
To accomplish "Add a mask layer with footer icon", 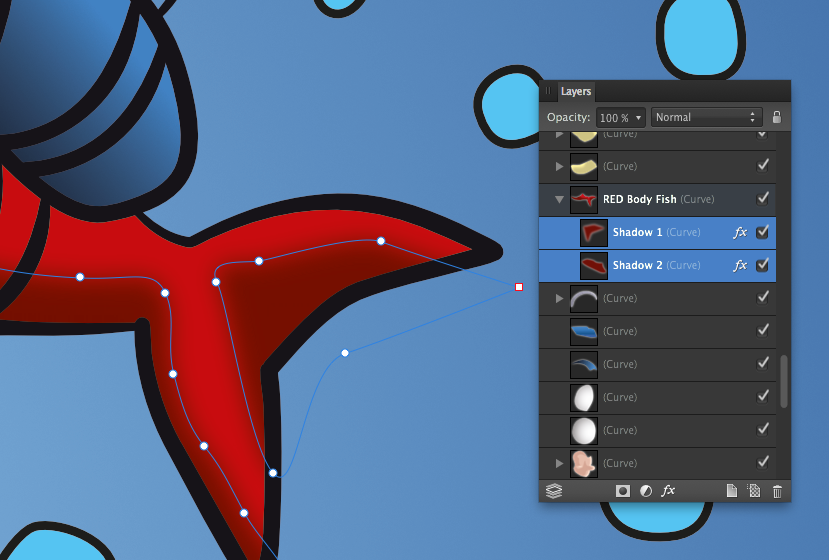I will (x=623, y=491).
